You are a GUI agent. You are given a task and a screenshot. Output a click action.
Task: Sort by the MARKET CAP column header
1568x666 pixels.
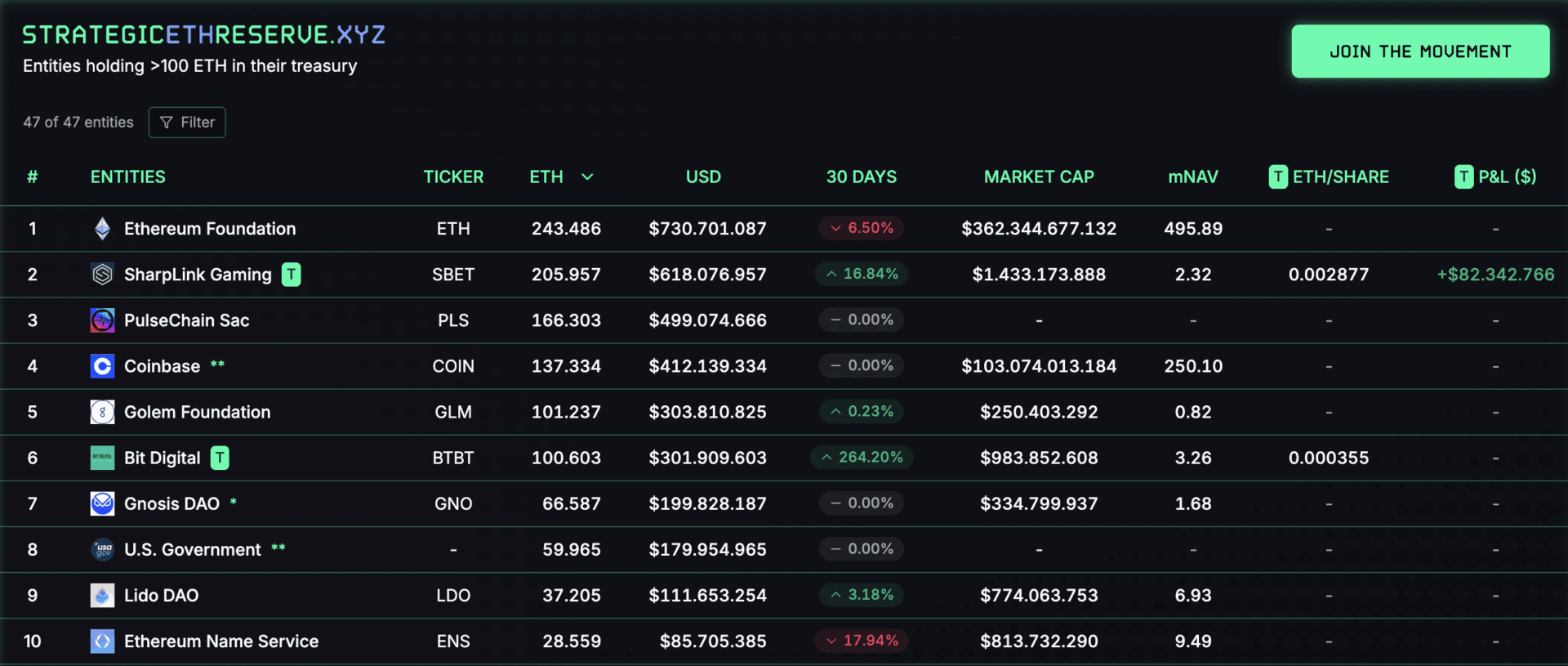point(1039,177)
